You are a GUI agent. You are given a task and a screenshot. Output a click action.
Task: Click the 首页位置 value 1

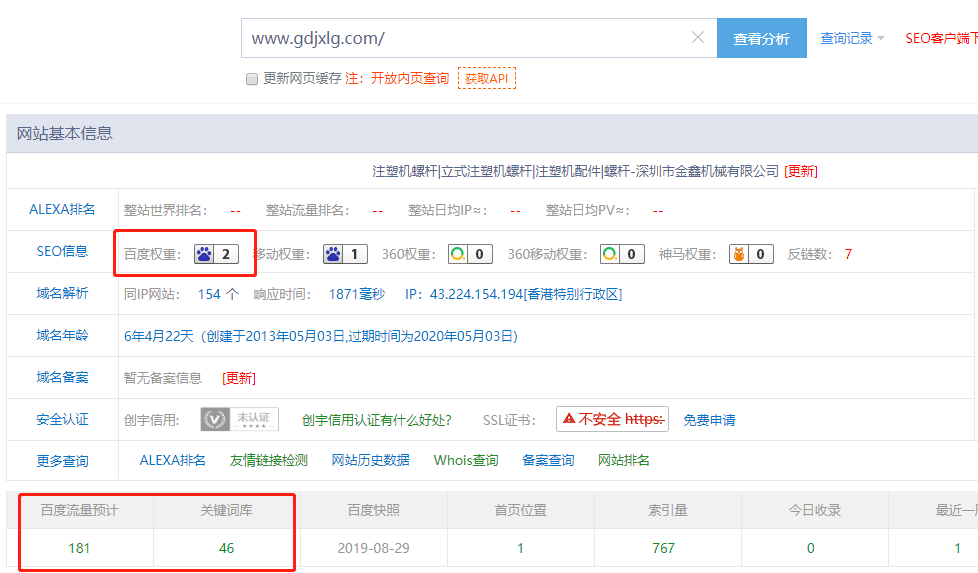tap(520, 548)
